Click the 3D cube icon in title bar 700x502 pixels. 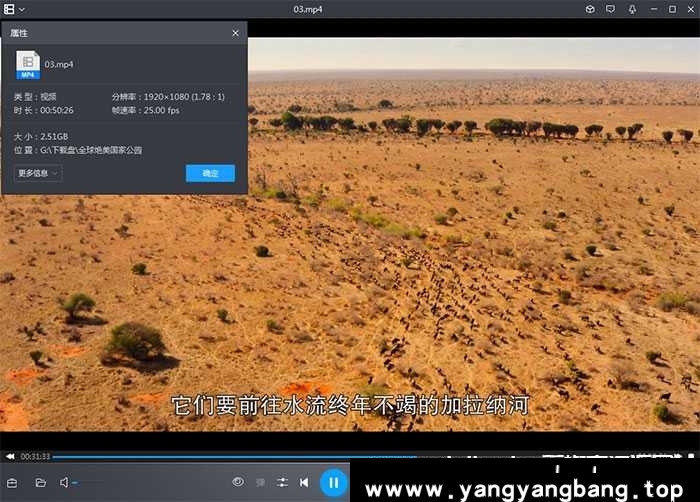tap(590, 9)
